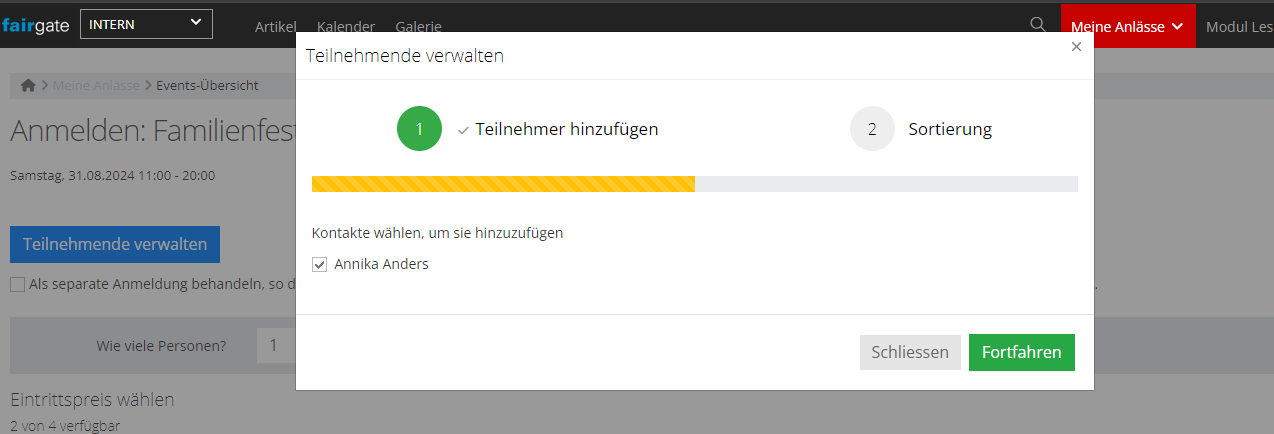Open the INTERN dropdown
This screenshot has height=434, width=1274.
(x=146, y=24)
